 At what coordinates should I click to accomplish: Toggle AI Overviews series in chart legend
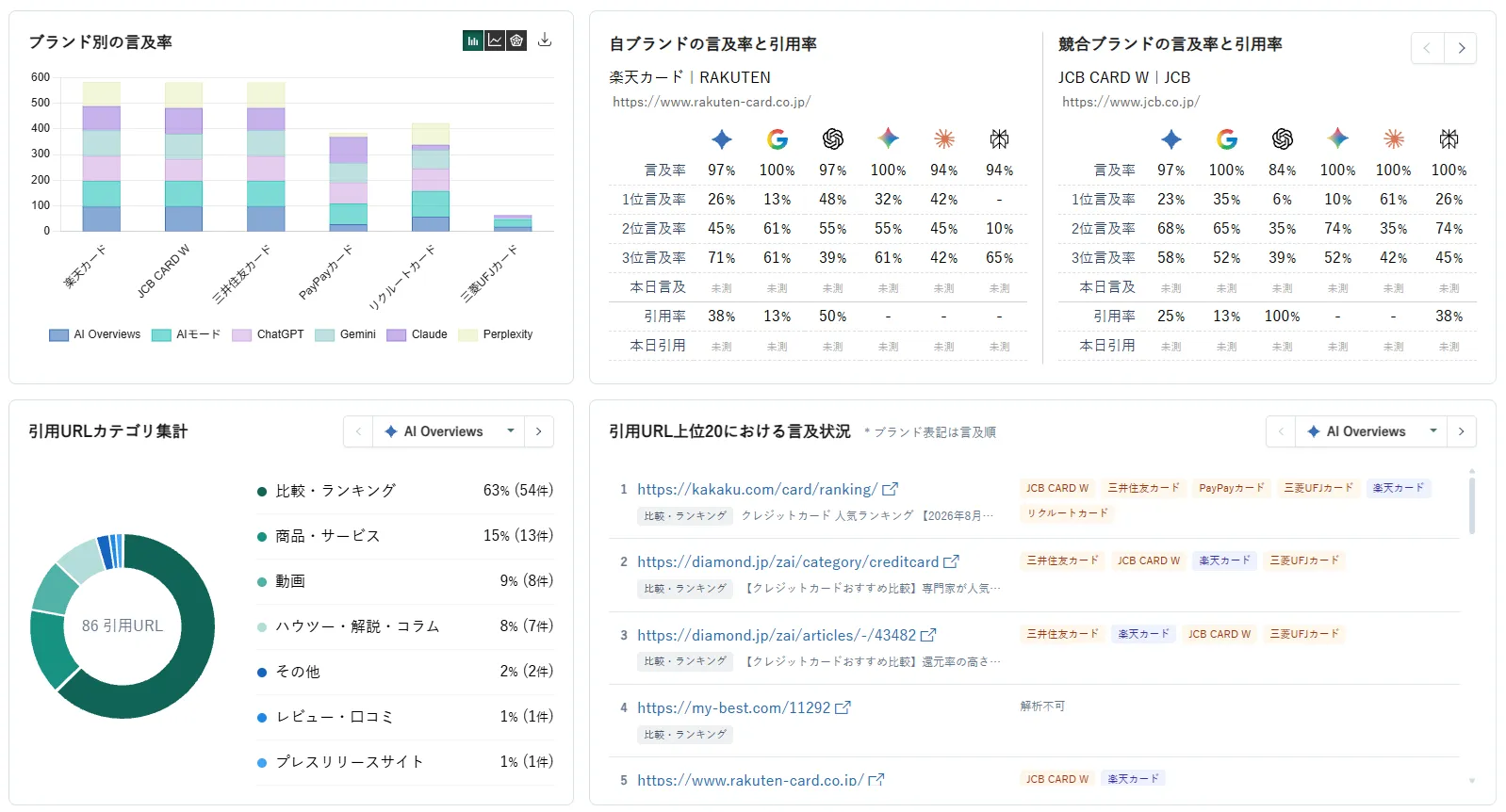95,334
